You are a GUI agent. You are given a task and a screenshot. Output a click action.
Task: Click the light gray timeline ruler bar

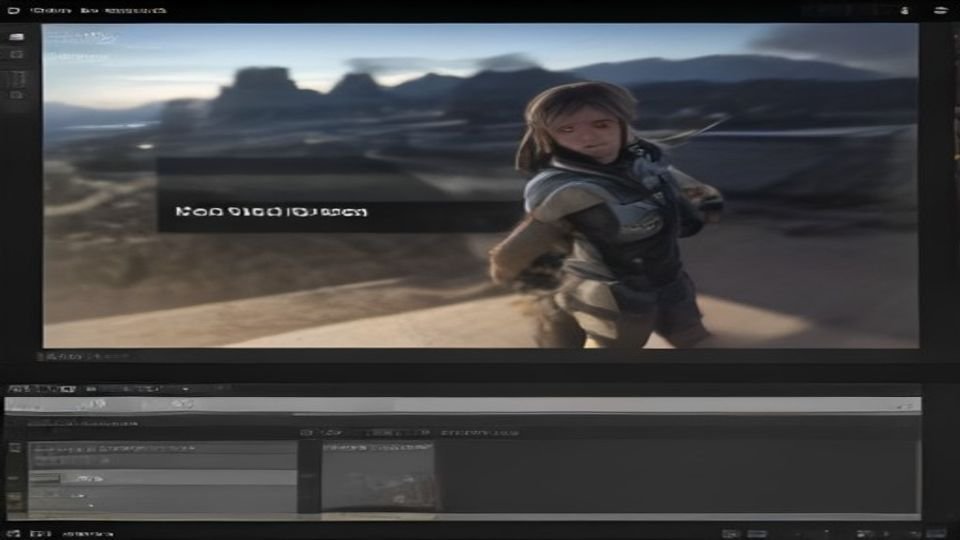click(x=463, y=405)
